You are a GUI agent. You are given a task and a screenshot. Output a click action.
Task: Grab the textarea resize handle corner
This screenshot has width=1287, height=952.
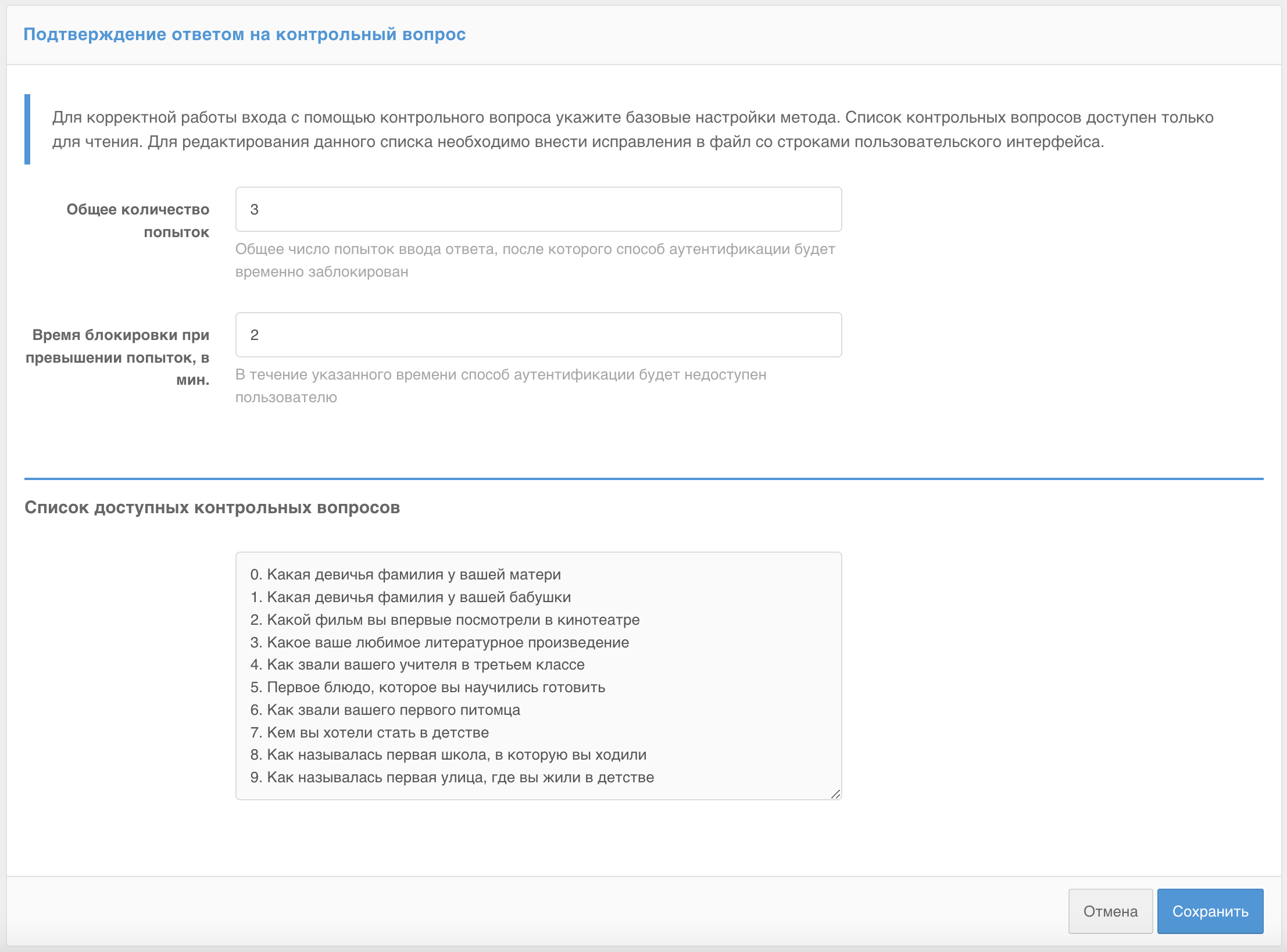(x=835, y=794)
